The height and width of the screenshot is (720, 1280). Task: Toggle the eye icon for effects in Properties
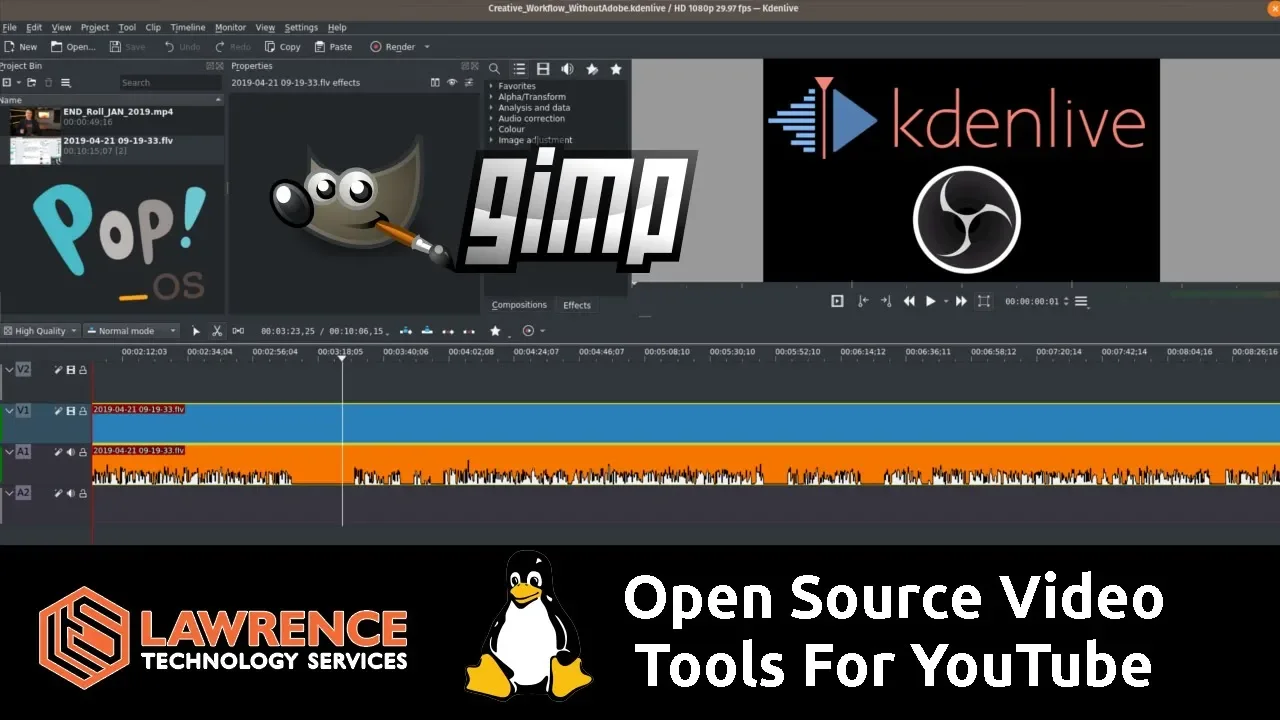[x=452, y=82]
